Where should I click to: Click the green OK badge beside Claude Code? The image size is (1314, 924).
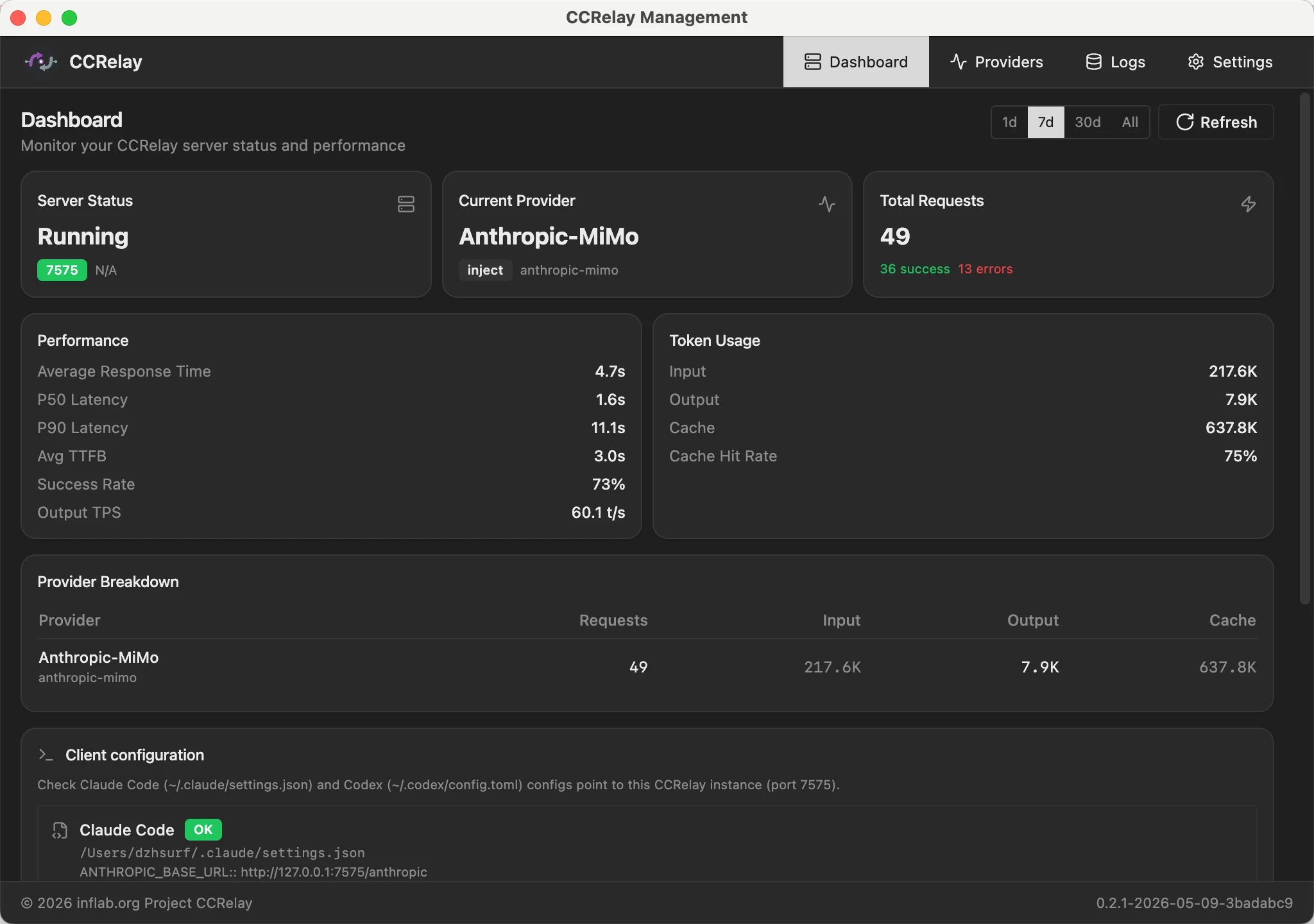(x=203, y=830)
